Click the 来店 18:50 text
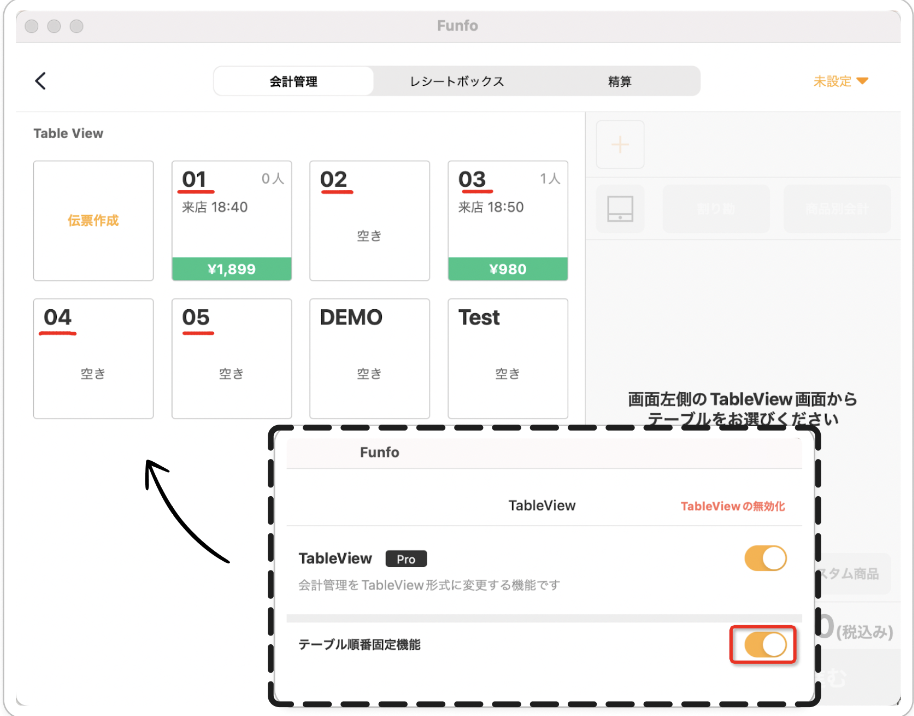The height and width of the screenshot is (716, 914). (491, 207)
